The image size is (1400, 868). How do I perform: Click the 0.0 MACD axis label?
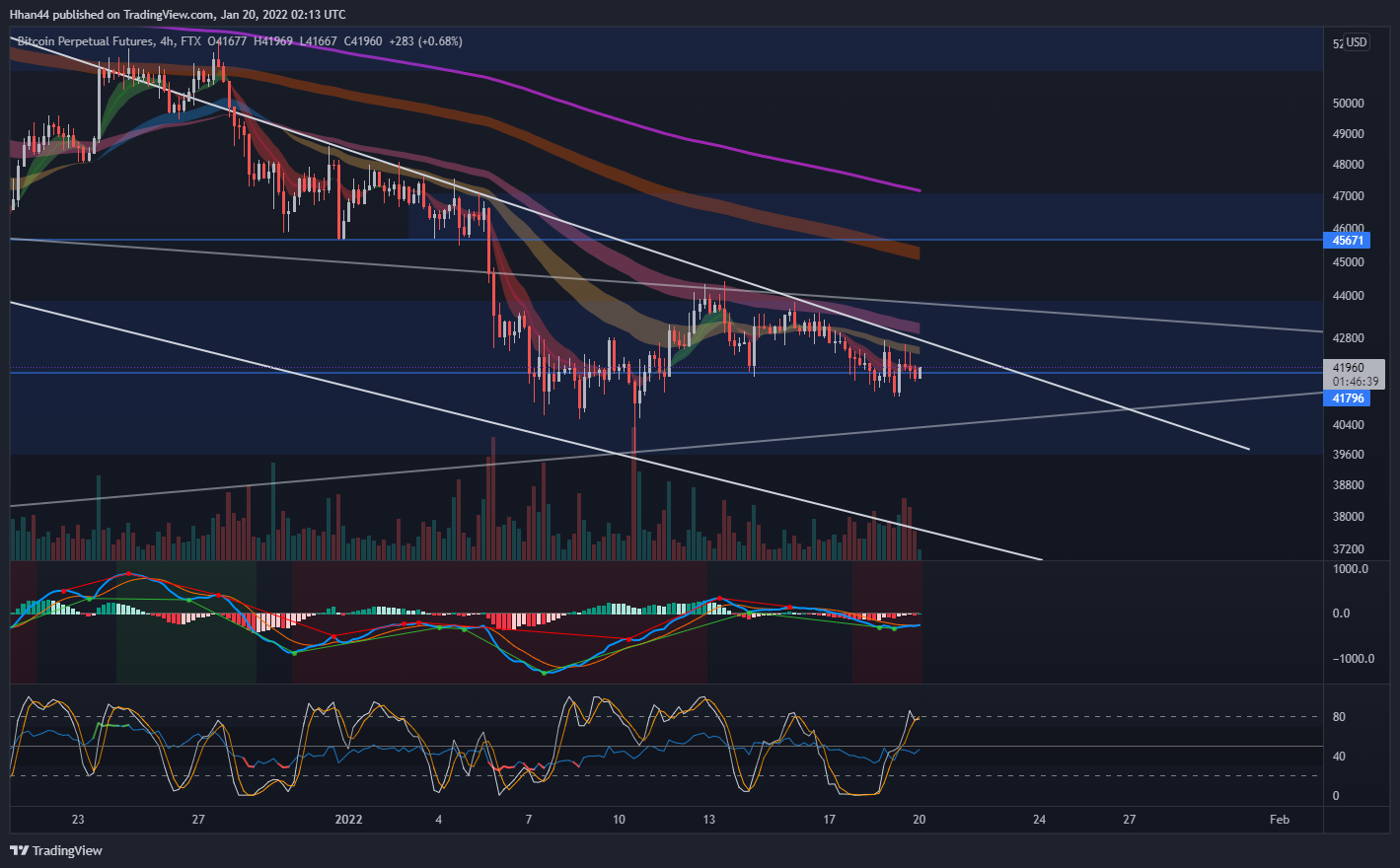[1341, 614]
